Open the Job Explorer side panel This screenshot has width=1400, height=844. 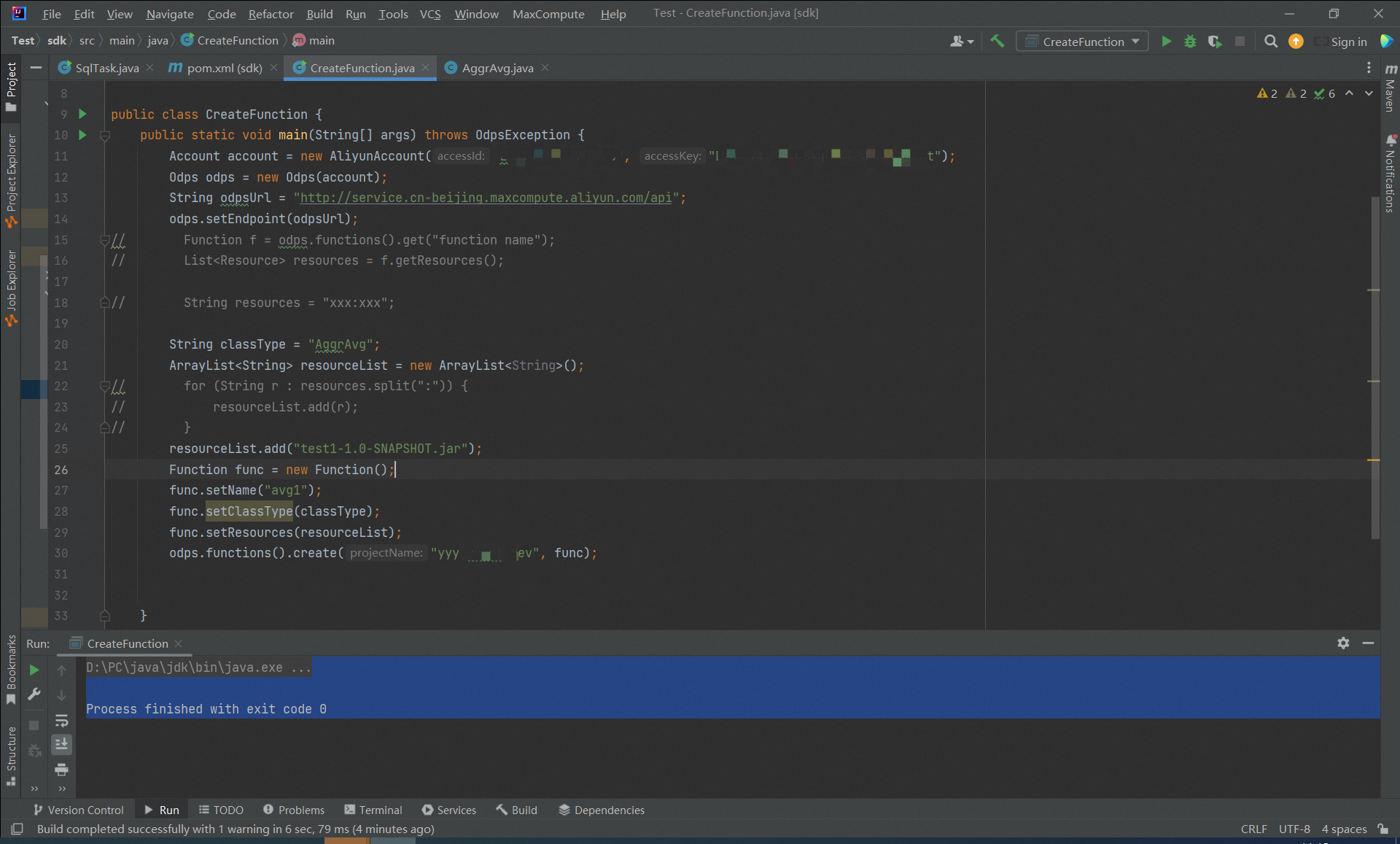pyautogui.click(x=11, y=289)
